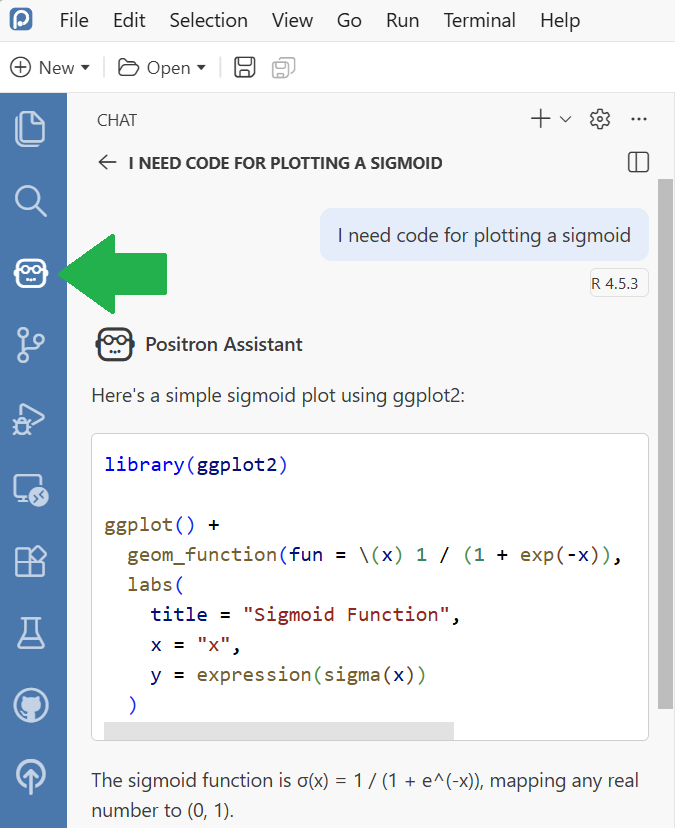Open Positron Assistant chat sidebar icon
Screen dimensions: 675x828
31,273
